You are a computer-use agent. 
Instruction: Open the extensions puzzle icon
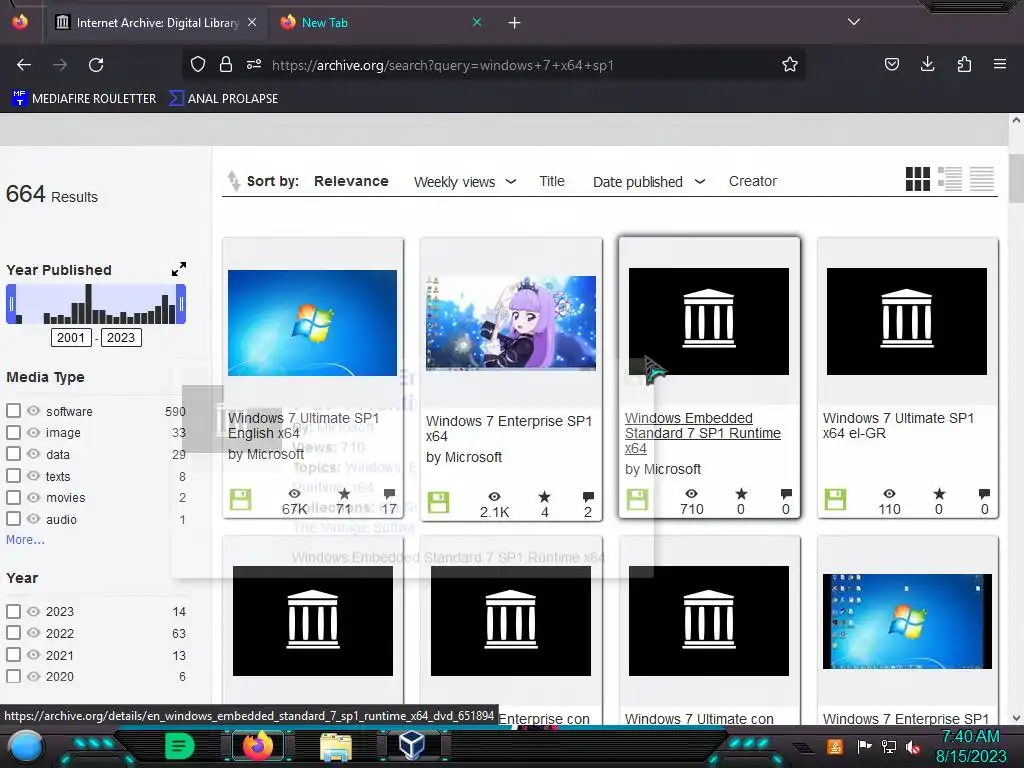coord(964,64)
